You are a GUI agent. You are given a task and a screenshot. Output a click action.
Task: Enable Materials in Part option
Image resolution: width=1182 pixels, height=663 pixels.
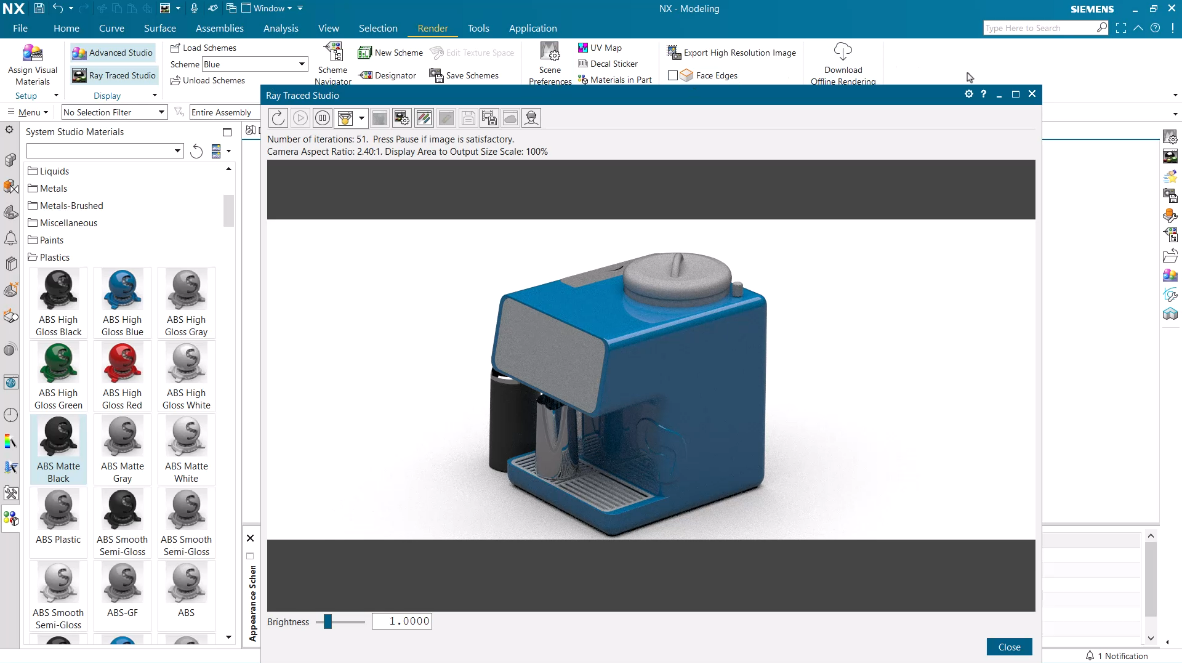pyautogui.click(x=615, y=78)
